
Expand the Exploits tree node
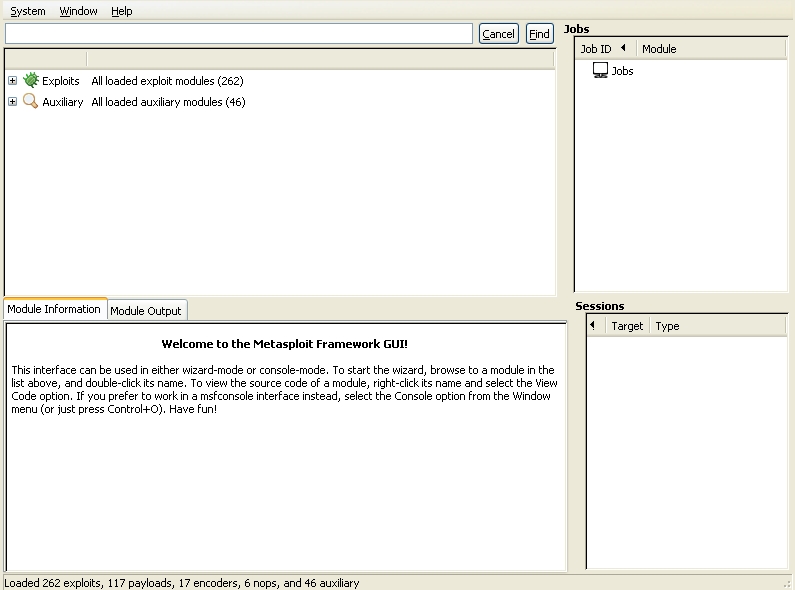[13, 81]
